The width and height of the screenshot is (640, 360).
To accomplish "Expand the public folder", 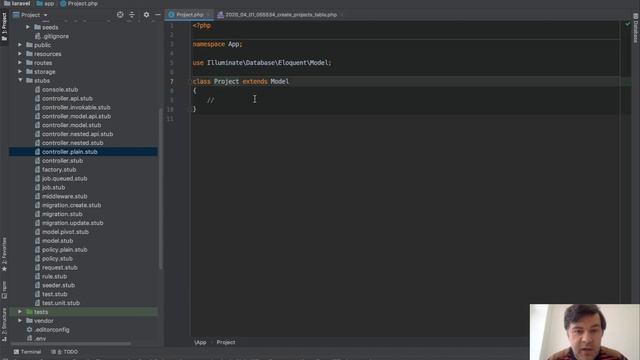I will [20, 45].
